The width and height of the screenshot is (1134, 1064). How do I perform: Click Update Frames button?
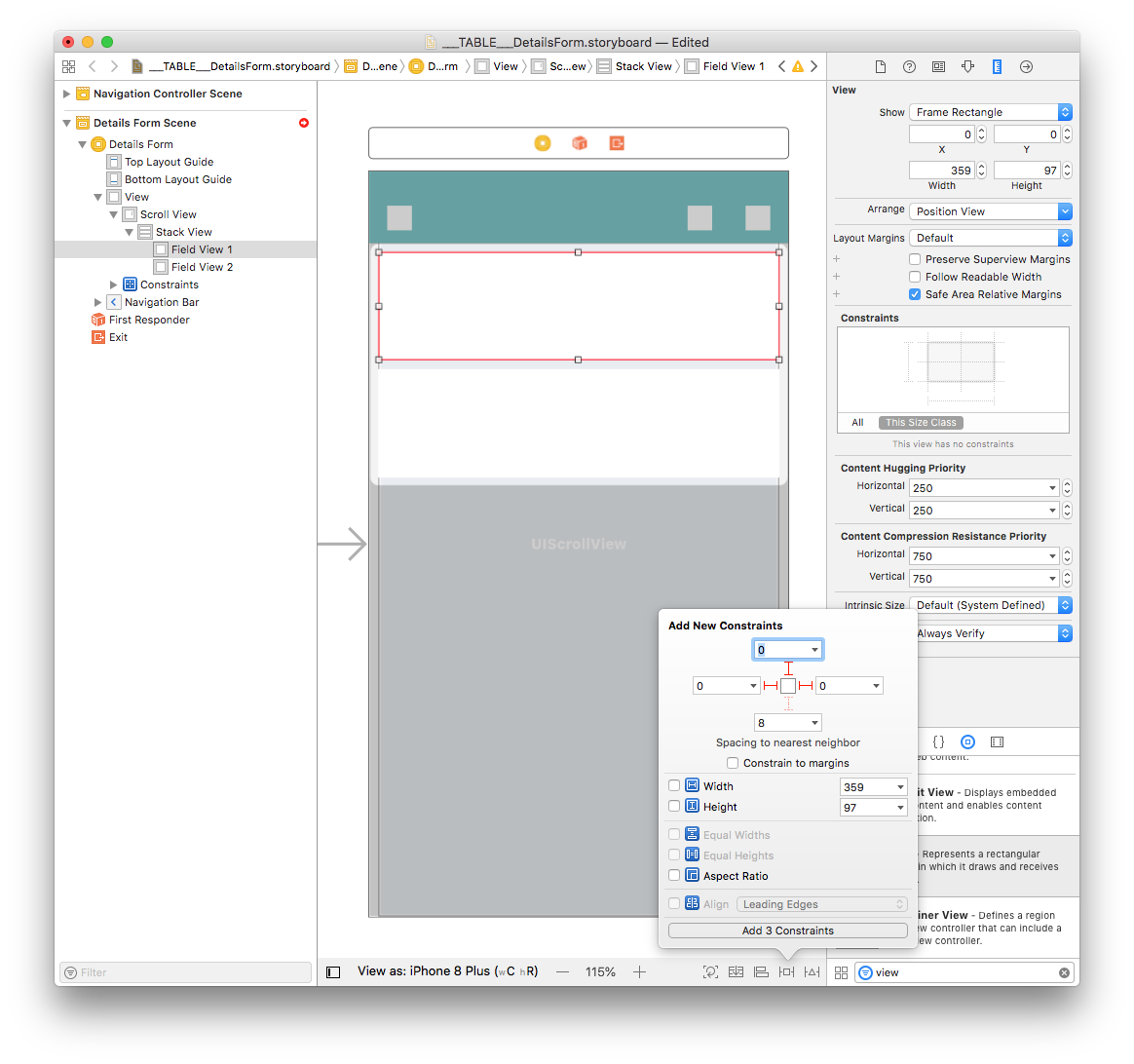click(710, 972)
